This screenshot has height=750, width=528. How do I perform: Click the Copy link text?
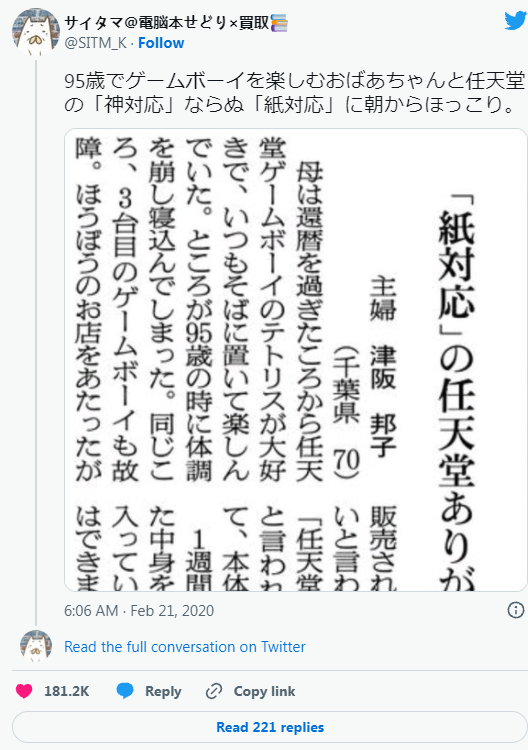pos(264,691)
